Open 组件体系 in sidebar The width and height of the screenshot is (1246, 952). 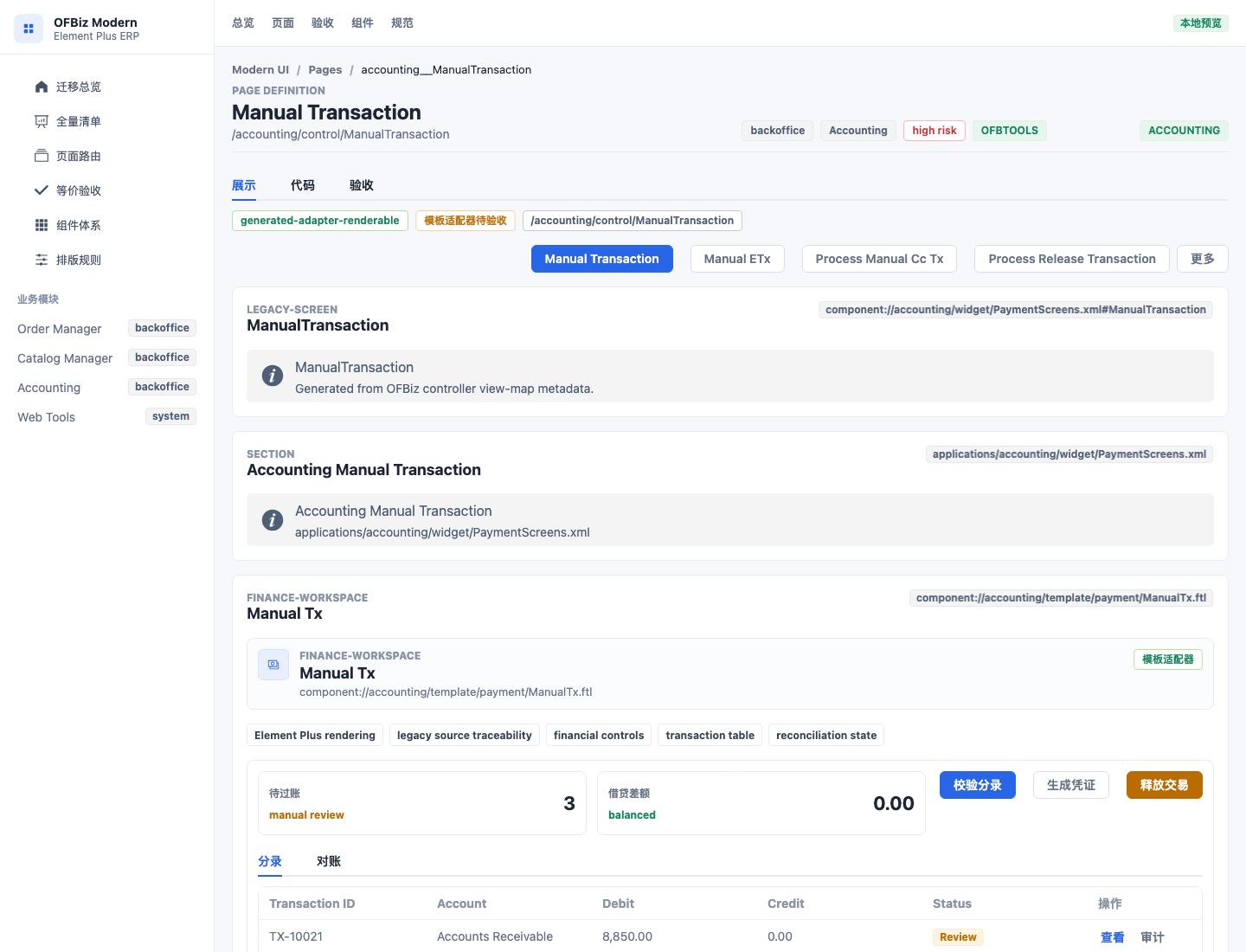[107, 225]
